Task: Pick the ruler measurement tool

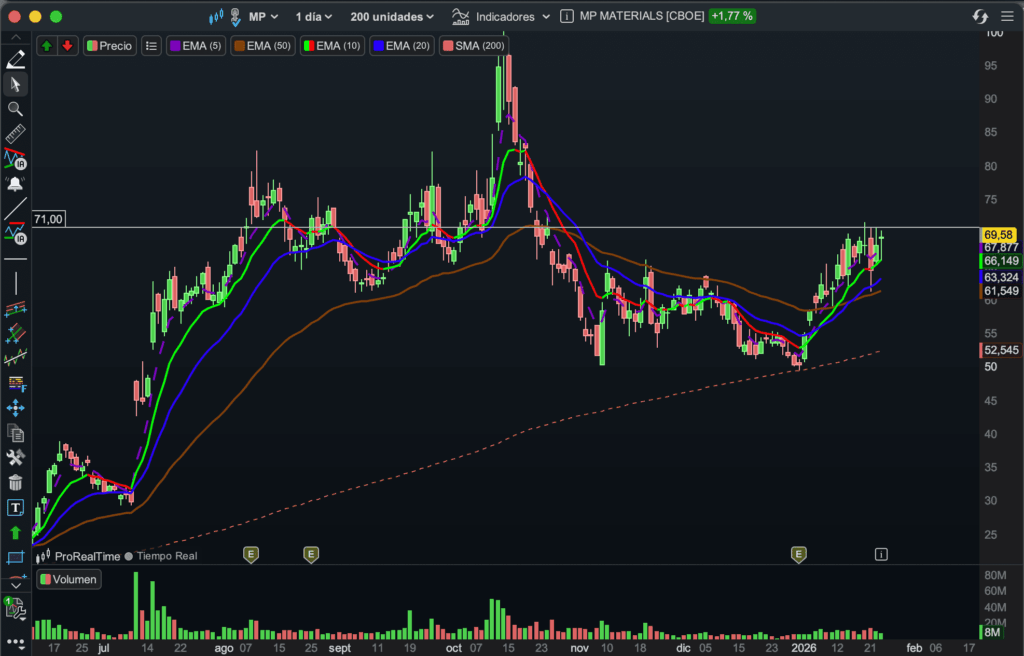Action: [15, 134]
